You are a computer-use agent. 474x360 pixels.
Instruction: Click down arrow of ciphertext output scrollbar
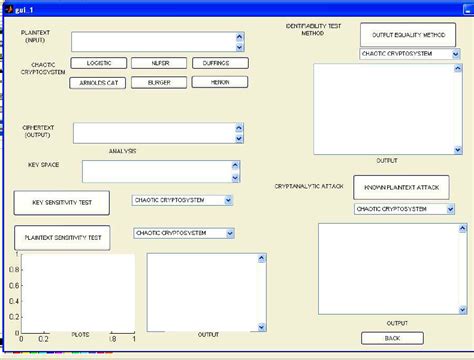pos(239,139)
